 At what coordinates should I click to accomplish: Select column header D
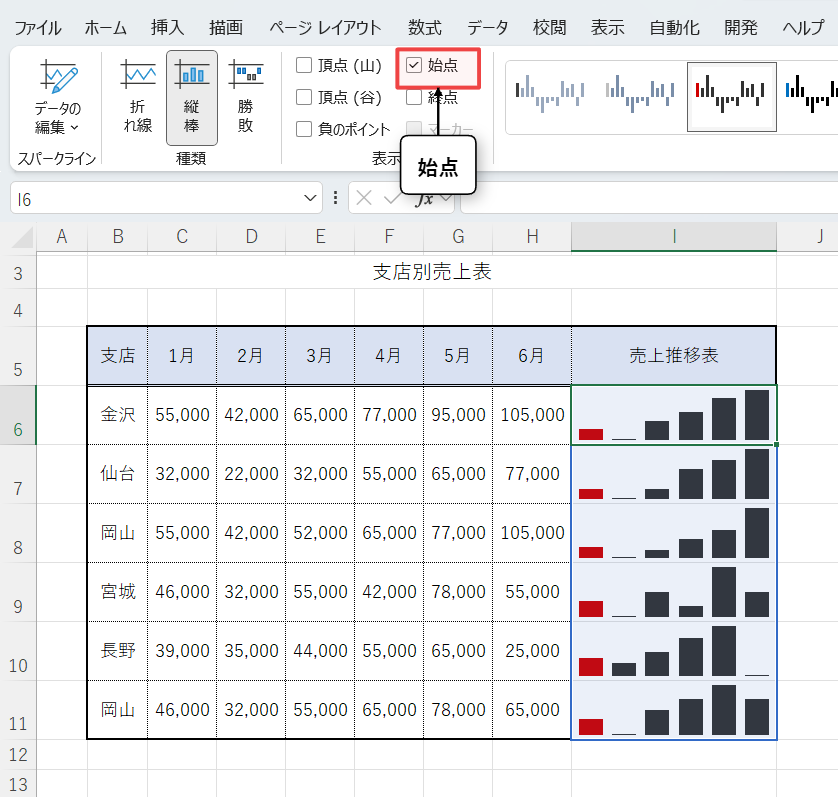(x=251, y=236)
